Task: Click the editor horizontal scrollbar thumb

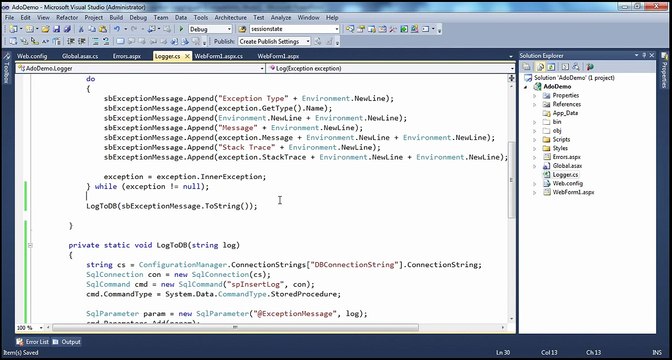Action: pos(235,328)
